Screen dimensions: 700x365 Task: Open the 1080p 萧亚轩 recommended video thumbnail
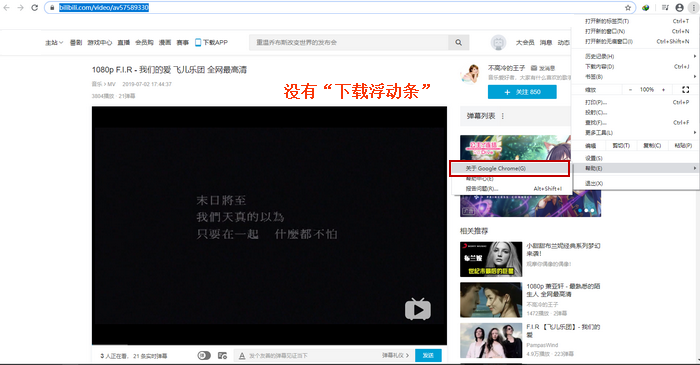(491, 300)
